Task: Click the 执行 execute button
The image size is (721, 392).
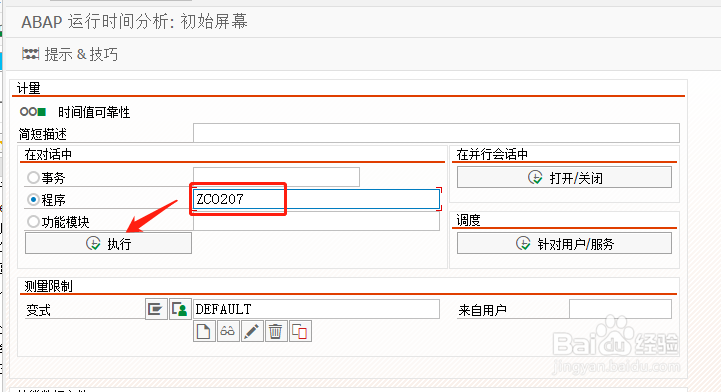Action: (x=108, y=243)
